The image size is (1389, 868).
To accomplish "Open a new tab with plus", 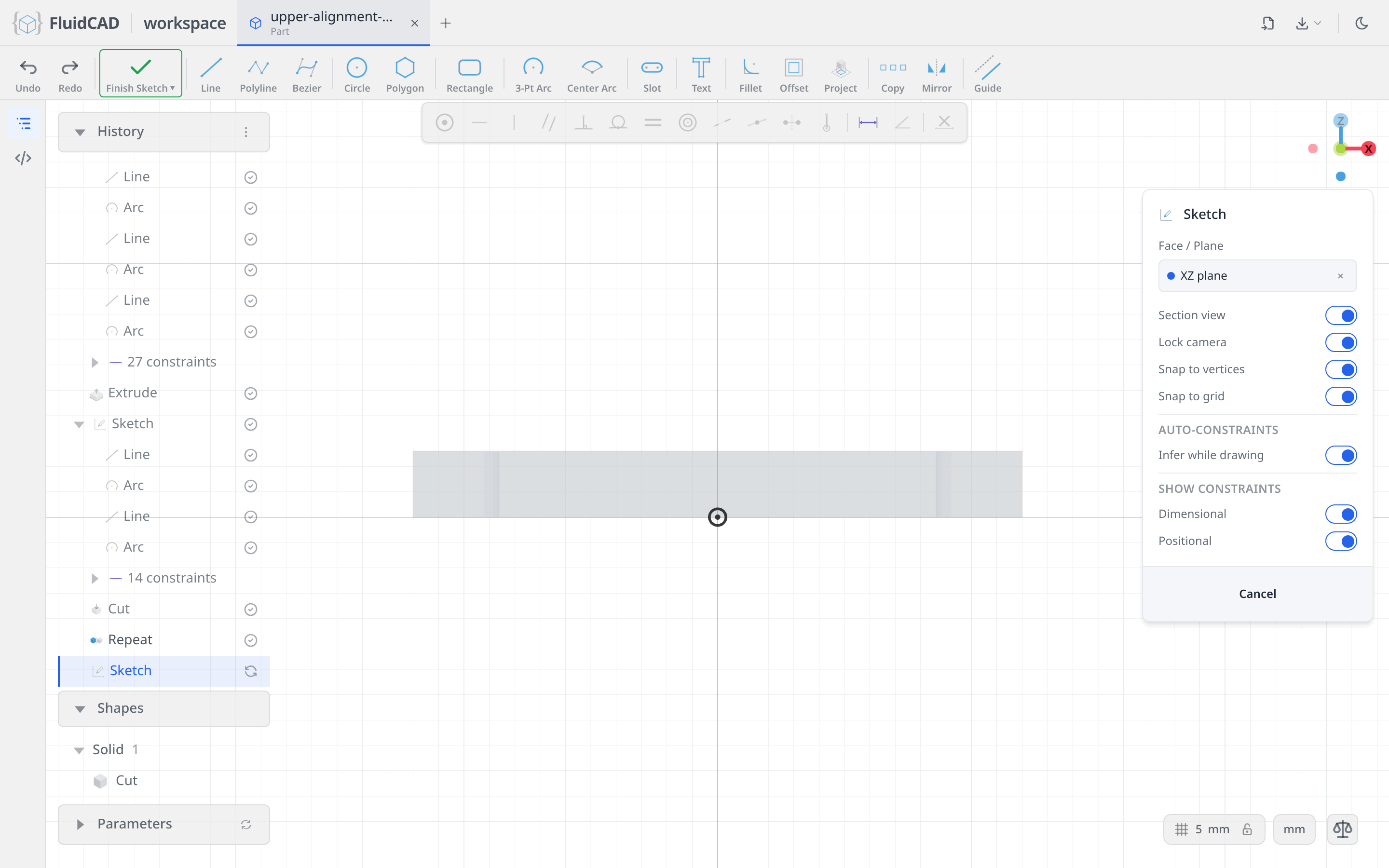I will (446, 23).
